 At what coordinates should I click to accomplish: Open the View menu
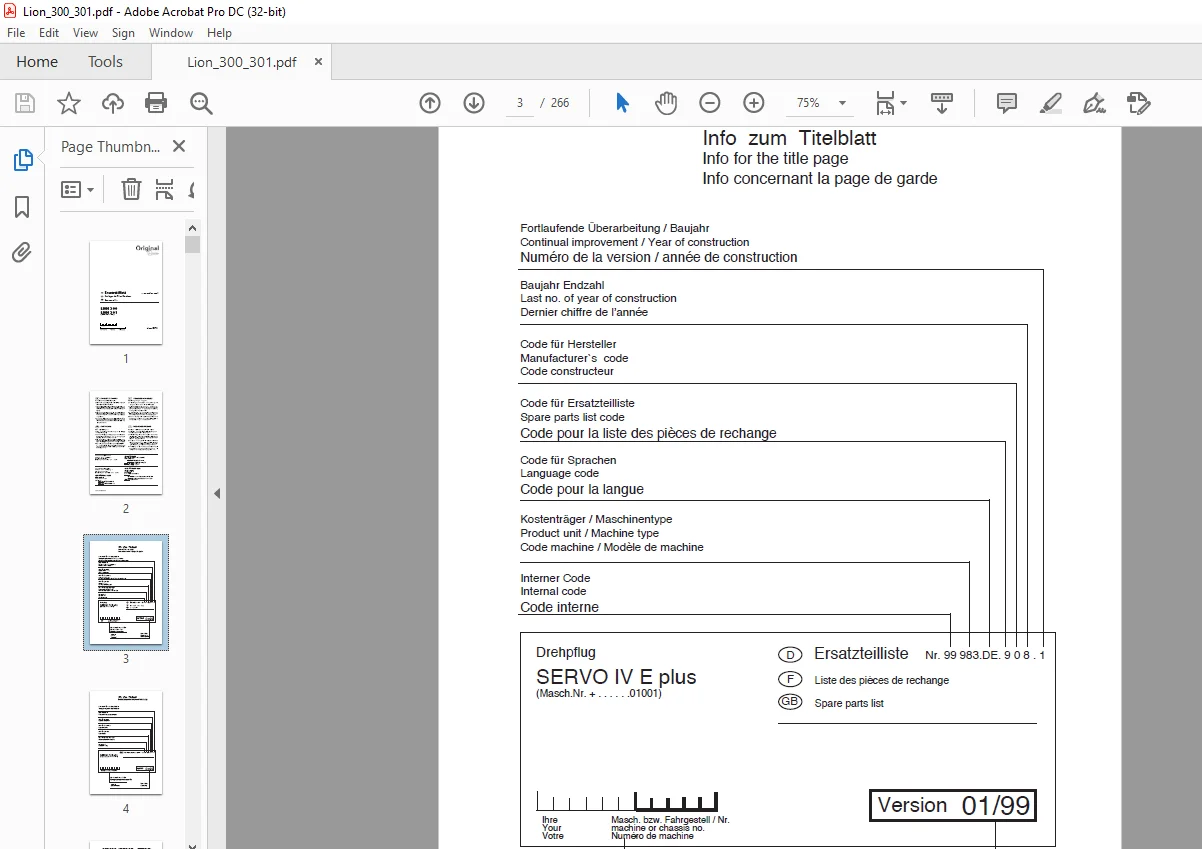(x=85, y=33)
